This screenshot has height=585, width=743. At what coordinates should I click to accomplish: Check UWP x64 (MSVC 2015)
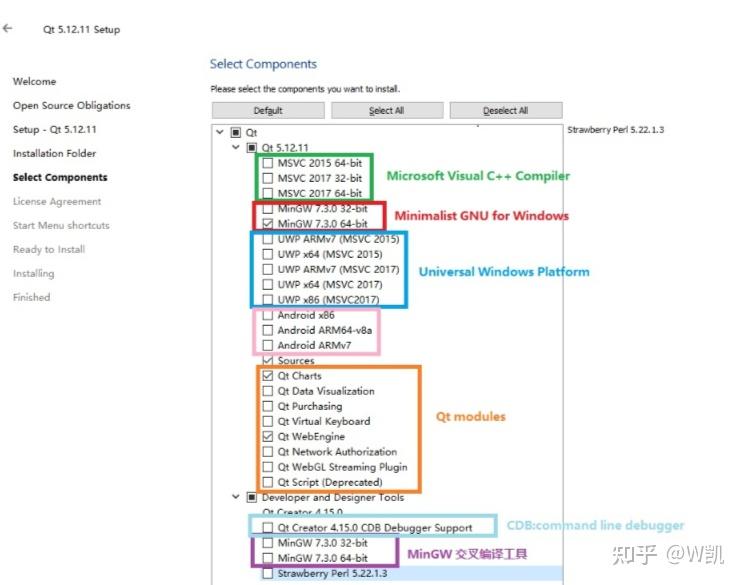coord(268,254)
